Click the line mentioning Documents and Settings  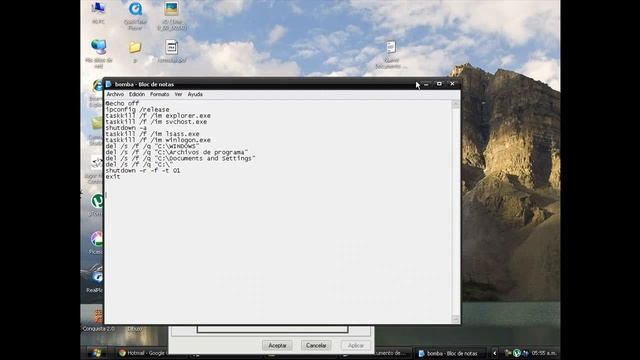(x=180, y=158)
